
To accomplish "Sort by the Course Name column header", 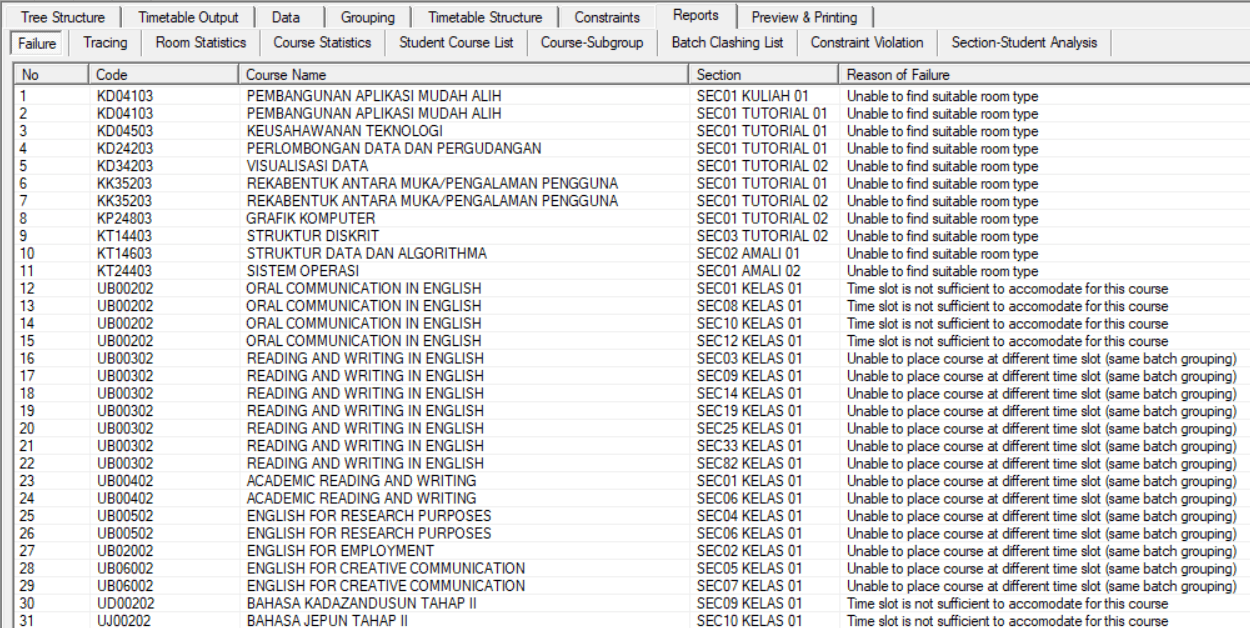I will [x=464, y=75].
